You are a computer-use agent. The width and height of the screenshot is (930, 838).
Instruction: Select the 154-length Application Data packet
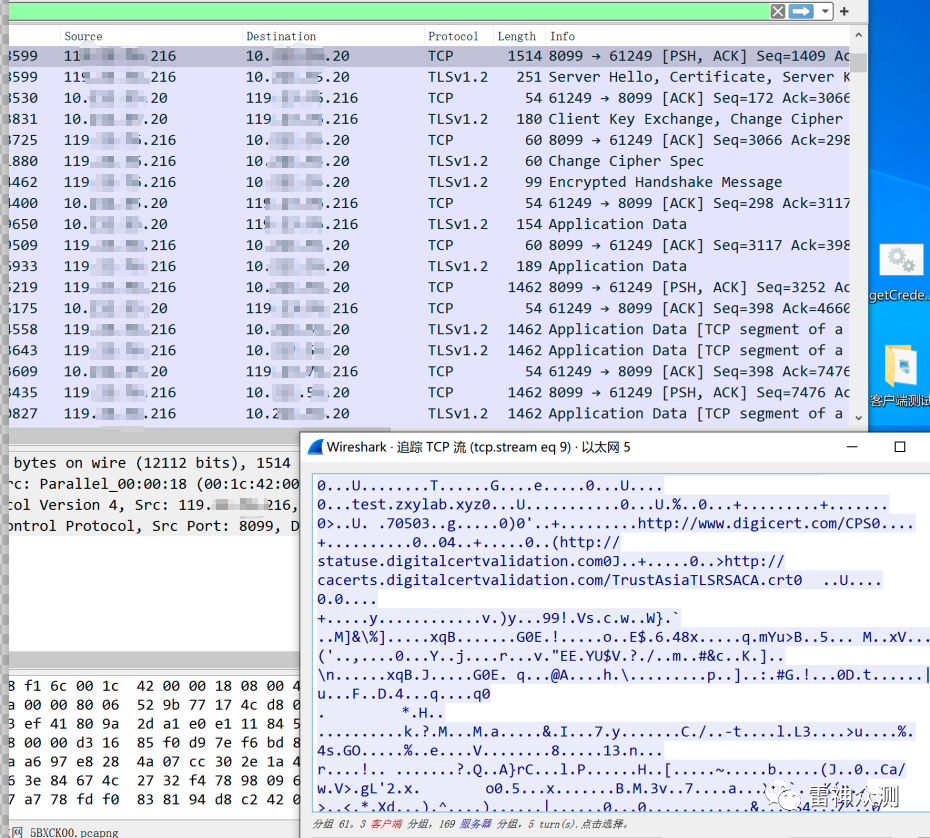(x=429, y=224)
